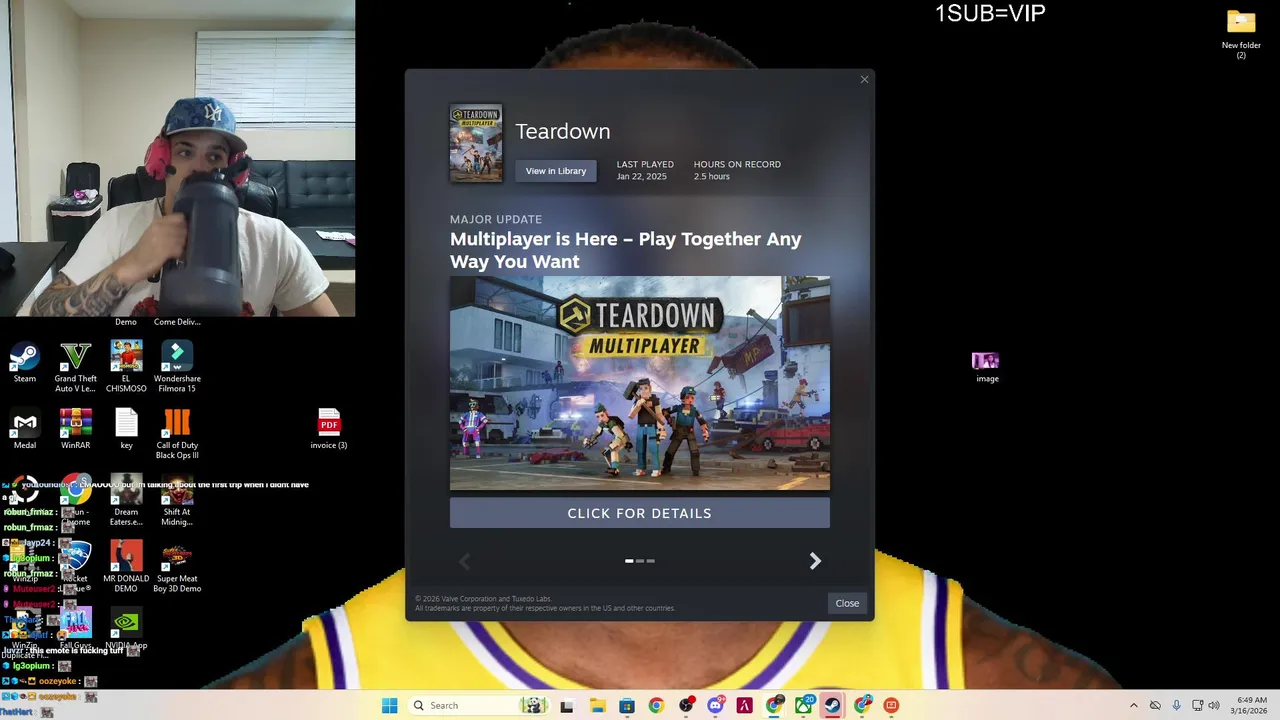This screenshot has height=720, width=1280.
Task: Click the taskbar Search box
Action: 478,705
